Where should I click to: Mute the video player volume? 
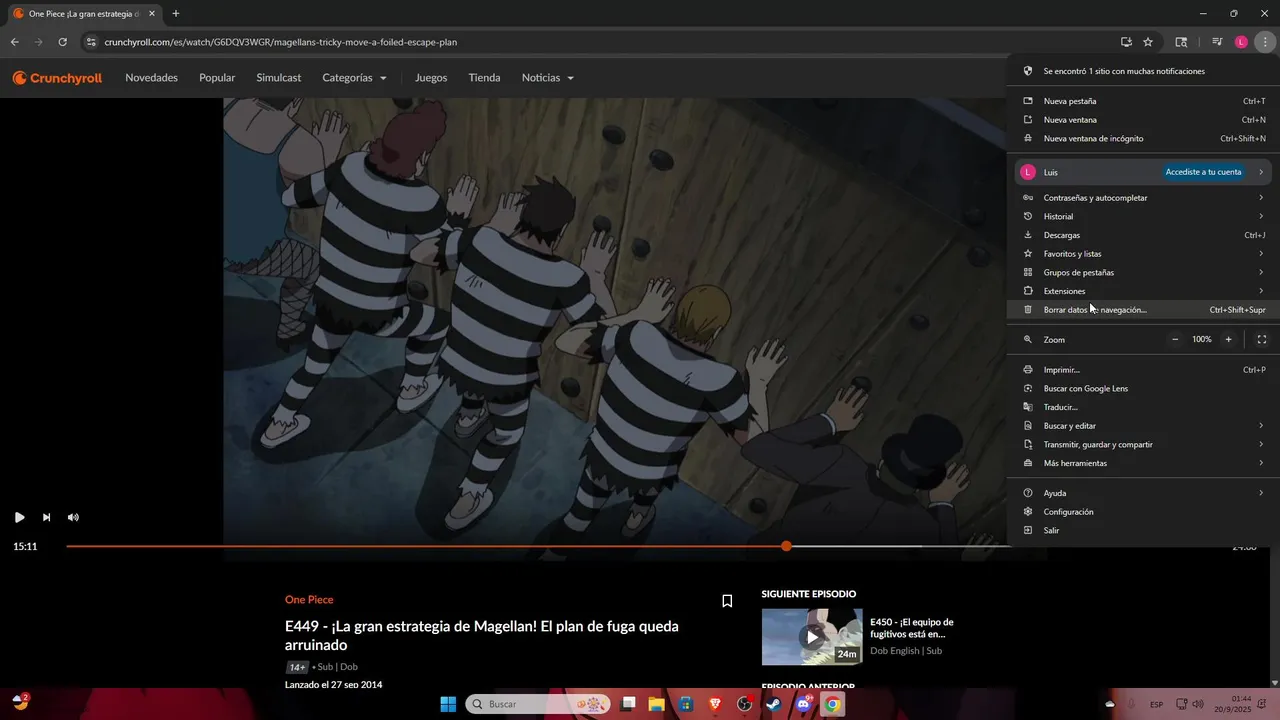pyautogui.click(x=73, y=517)
